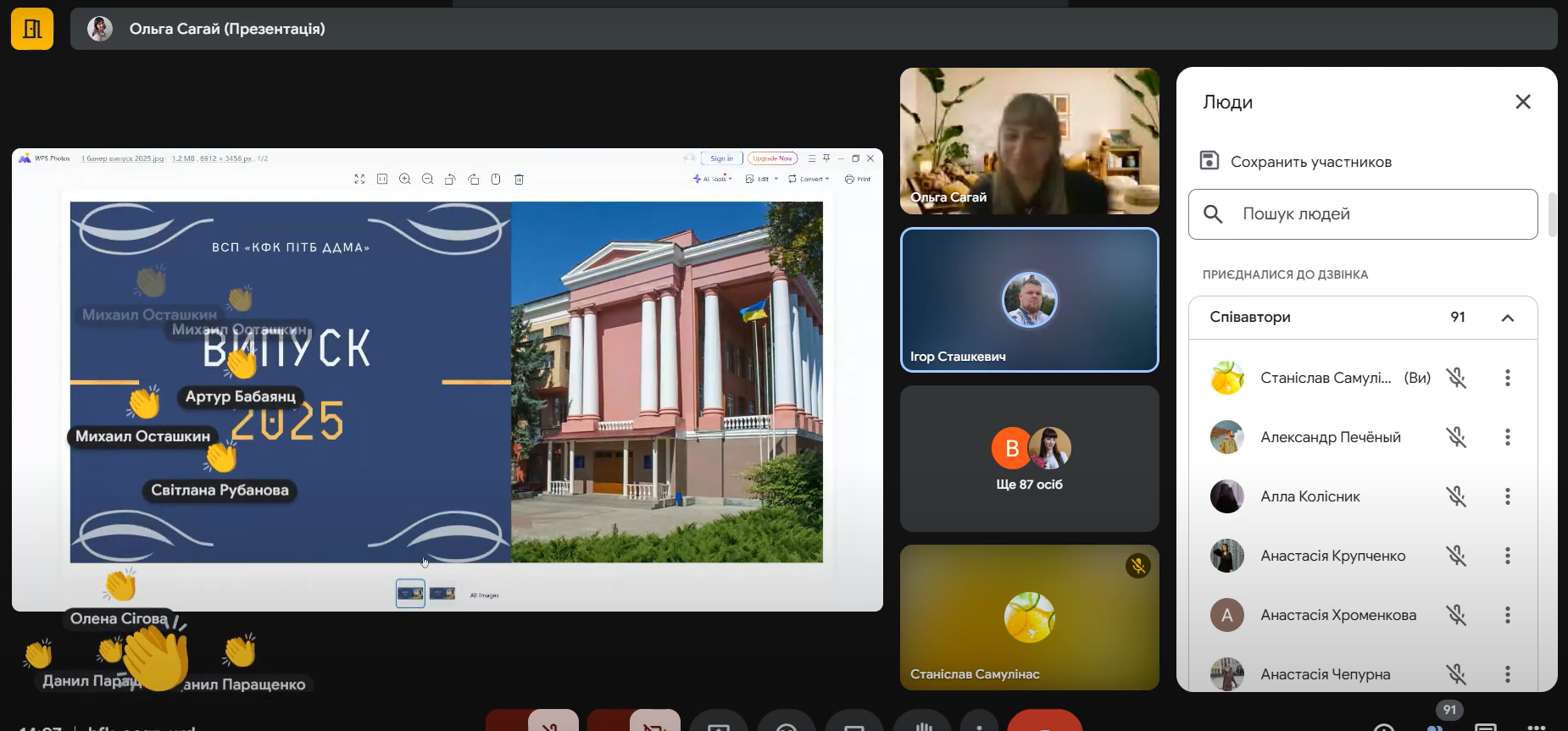Screen dimensions: 1568x731
Task: Toggle microphone icon next to Анастасія Крупченко
Action: [1456, 556]
